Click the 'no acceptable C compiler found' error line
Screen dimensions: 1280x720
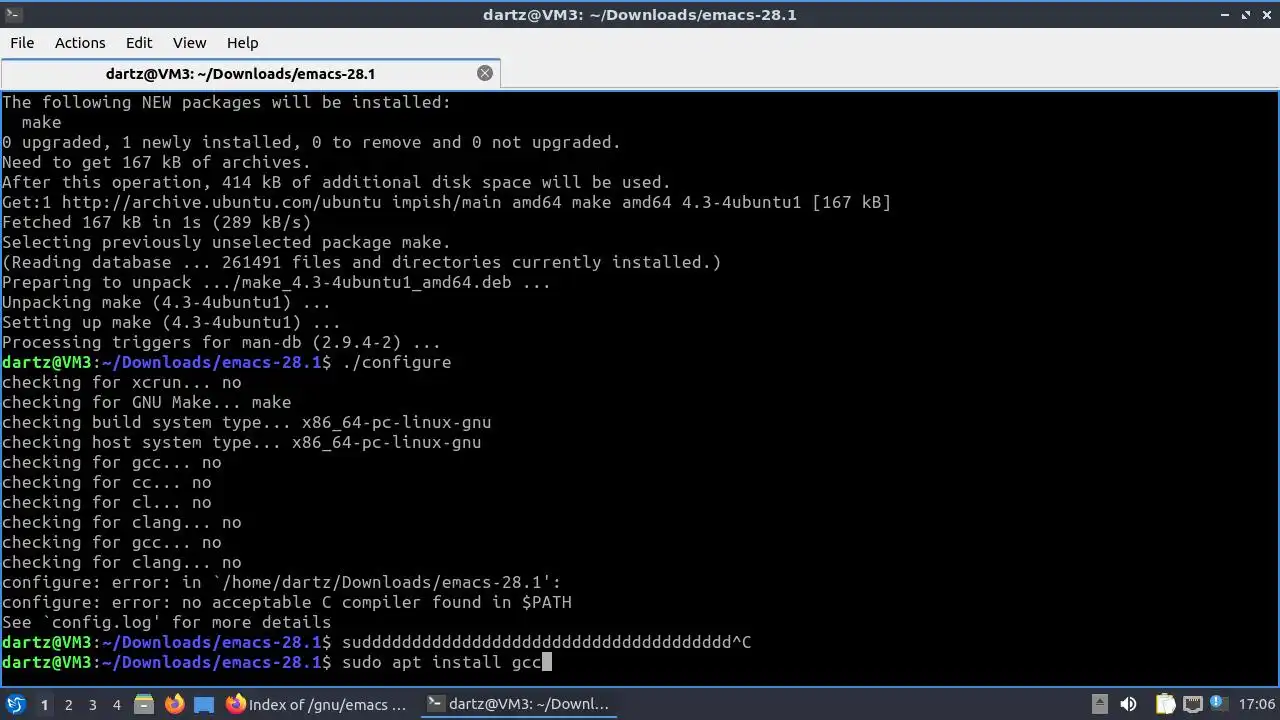[287, 602]
